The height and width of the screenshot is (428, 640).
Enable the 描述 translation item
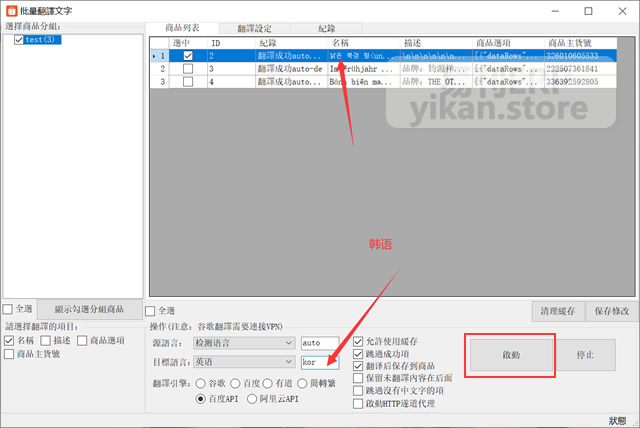click(46, 341)
